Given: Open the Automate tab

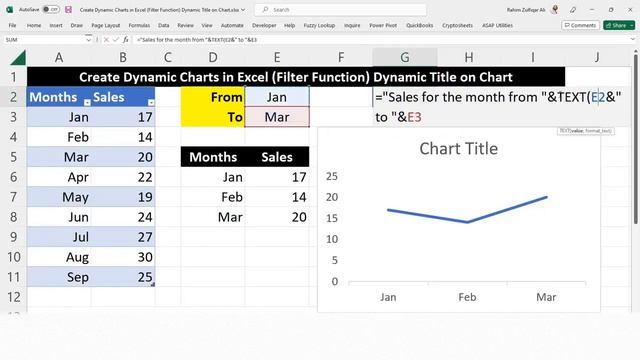Looking at the screenshot, I should point(232,25).
